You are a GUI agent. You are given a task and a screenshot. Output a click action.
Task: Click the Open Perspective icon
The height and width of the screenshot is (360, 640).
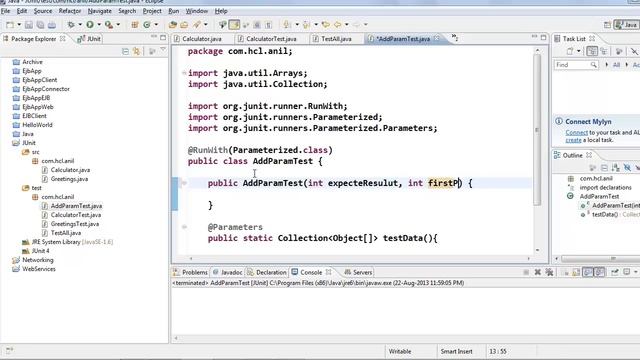pyautogui.click(x=607, y=25)
